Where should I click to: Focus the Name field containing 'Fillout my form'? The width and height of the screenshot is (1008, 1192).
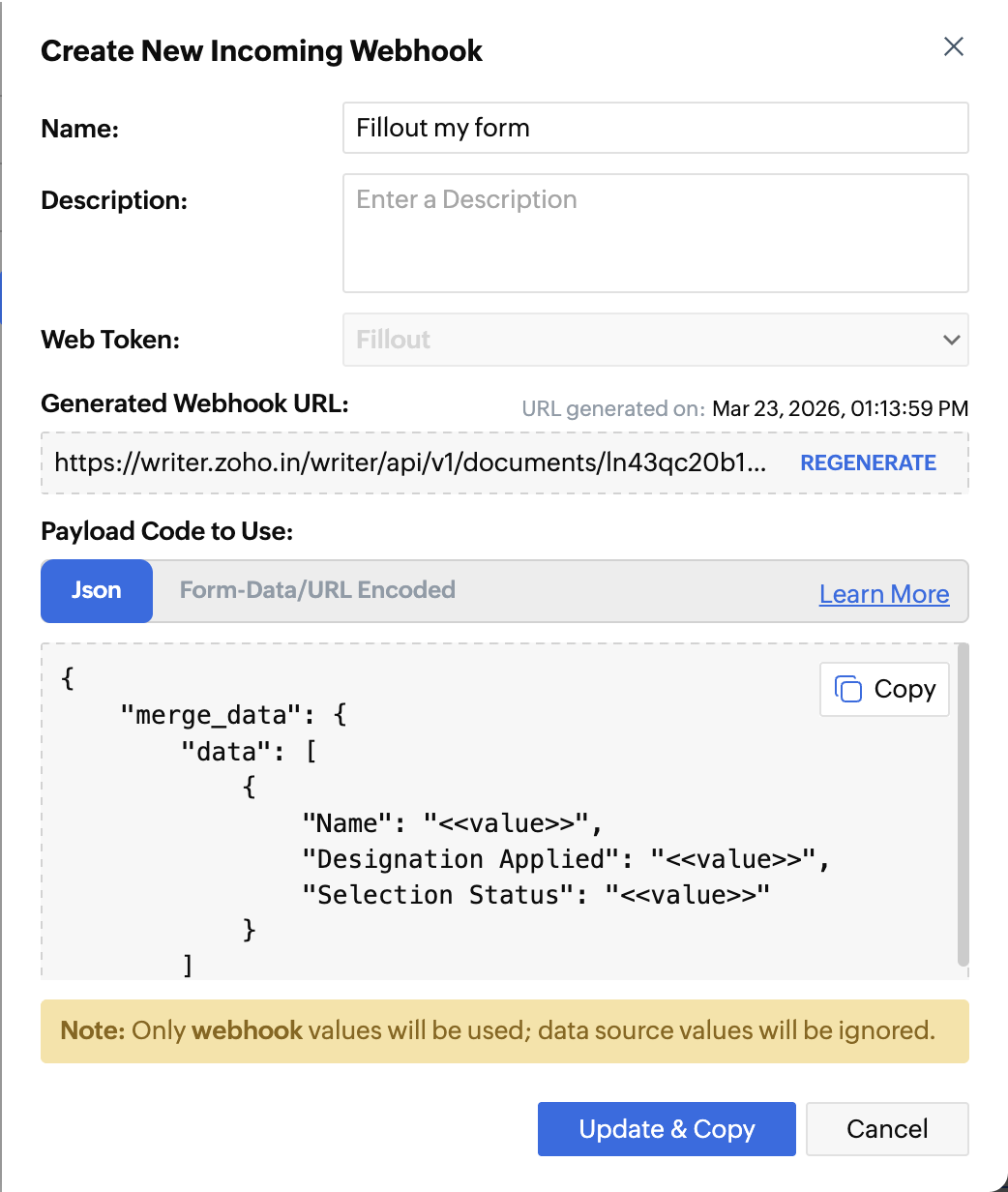click(x=656, y=128)
